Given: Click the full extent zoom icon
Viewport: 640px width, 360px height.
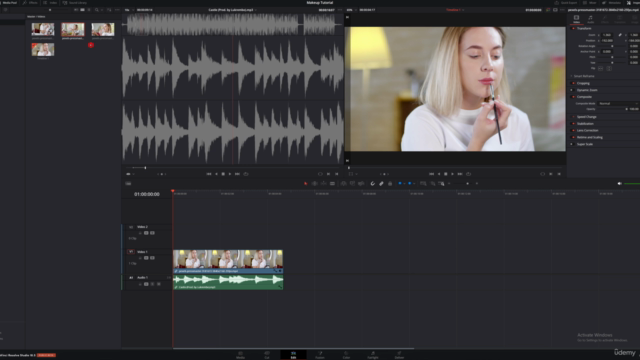Looking at the screenshot, I should 423,184.
